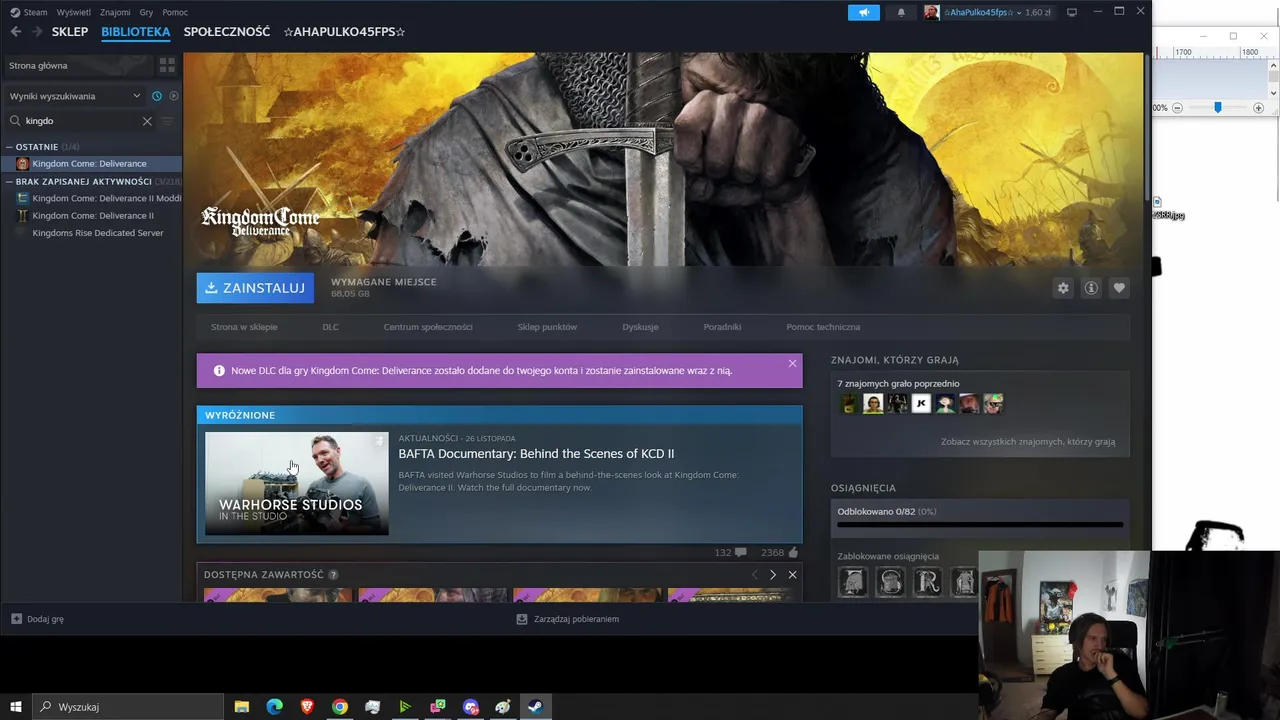Screen dimensions: 1280x720
Task: Open the notifications bell
Action: point(901,12)
